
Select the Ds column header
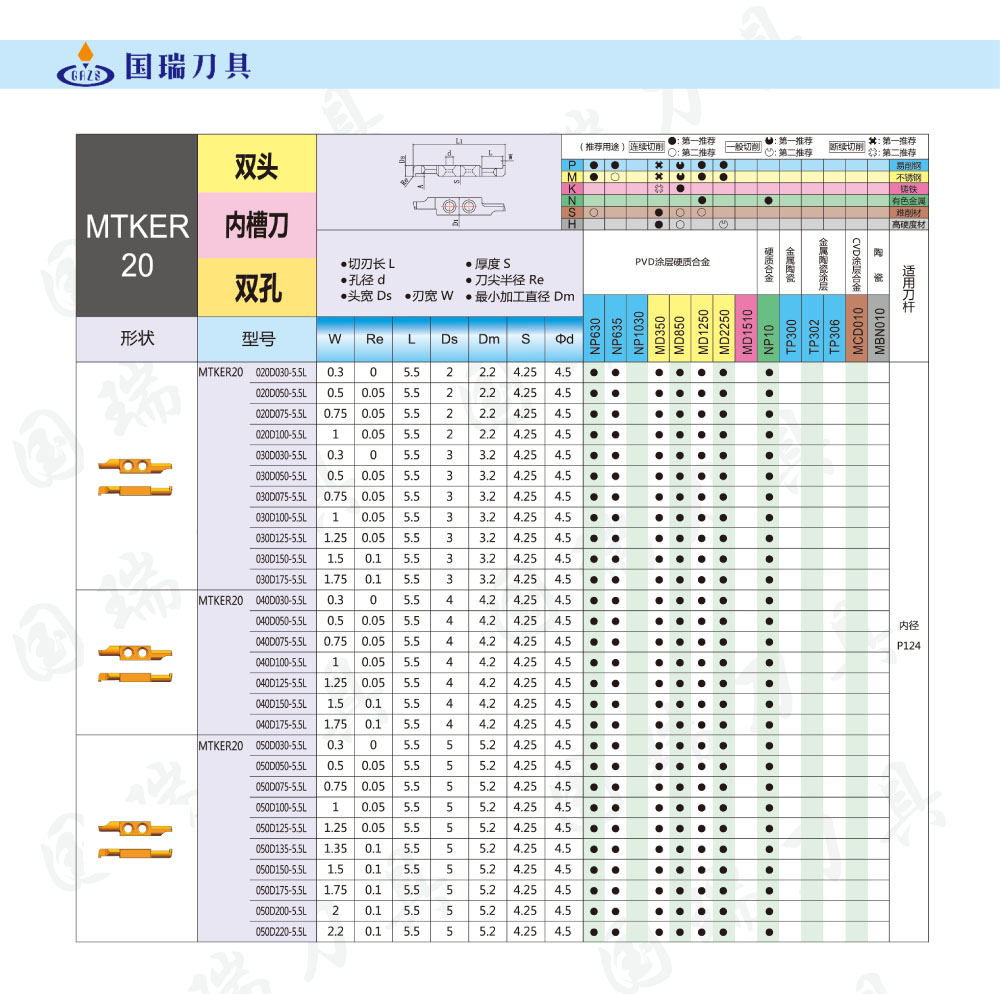click(x=450, y=339)
